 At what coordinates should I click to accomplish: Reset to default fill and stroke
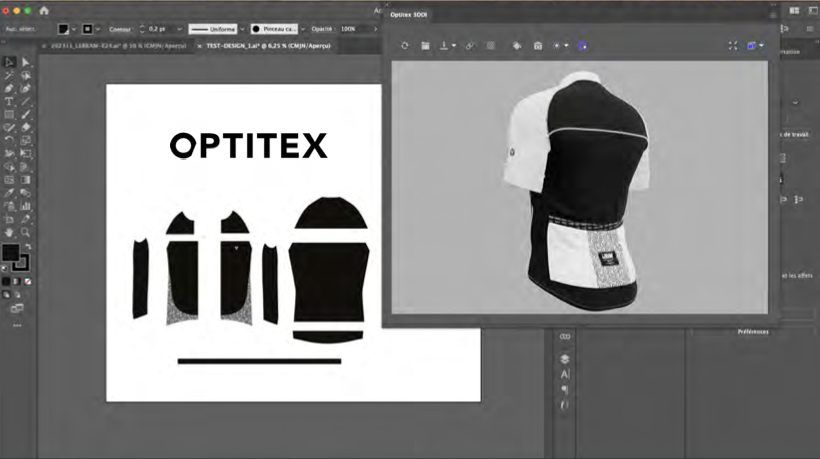[5, 268]
